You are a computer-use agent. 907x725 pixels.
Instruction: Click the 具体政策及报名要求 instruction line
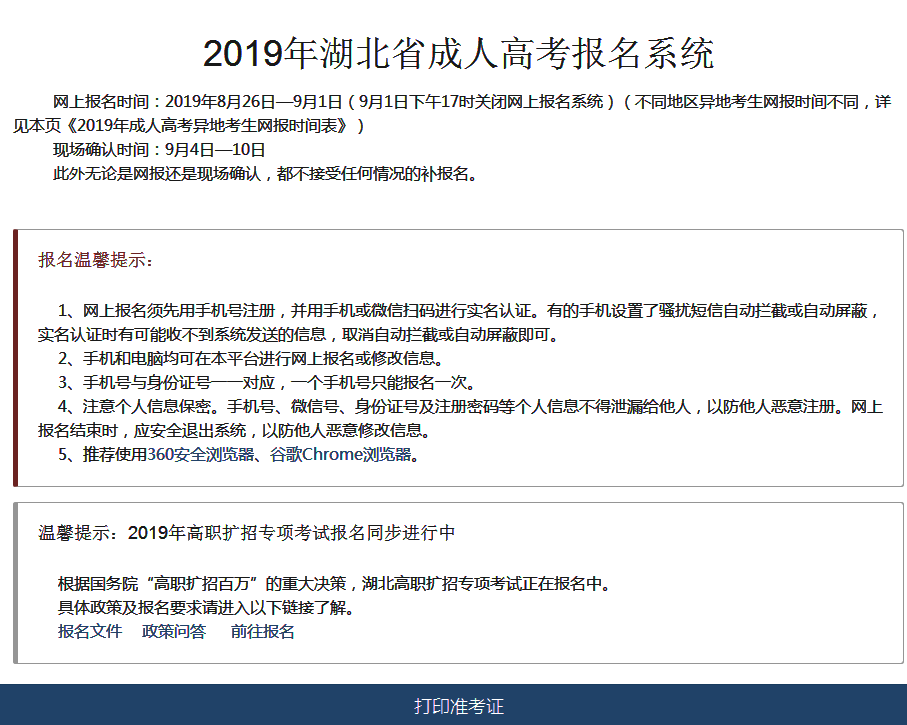click(206, 608)
